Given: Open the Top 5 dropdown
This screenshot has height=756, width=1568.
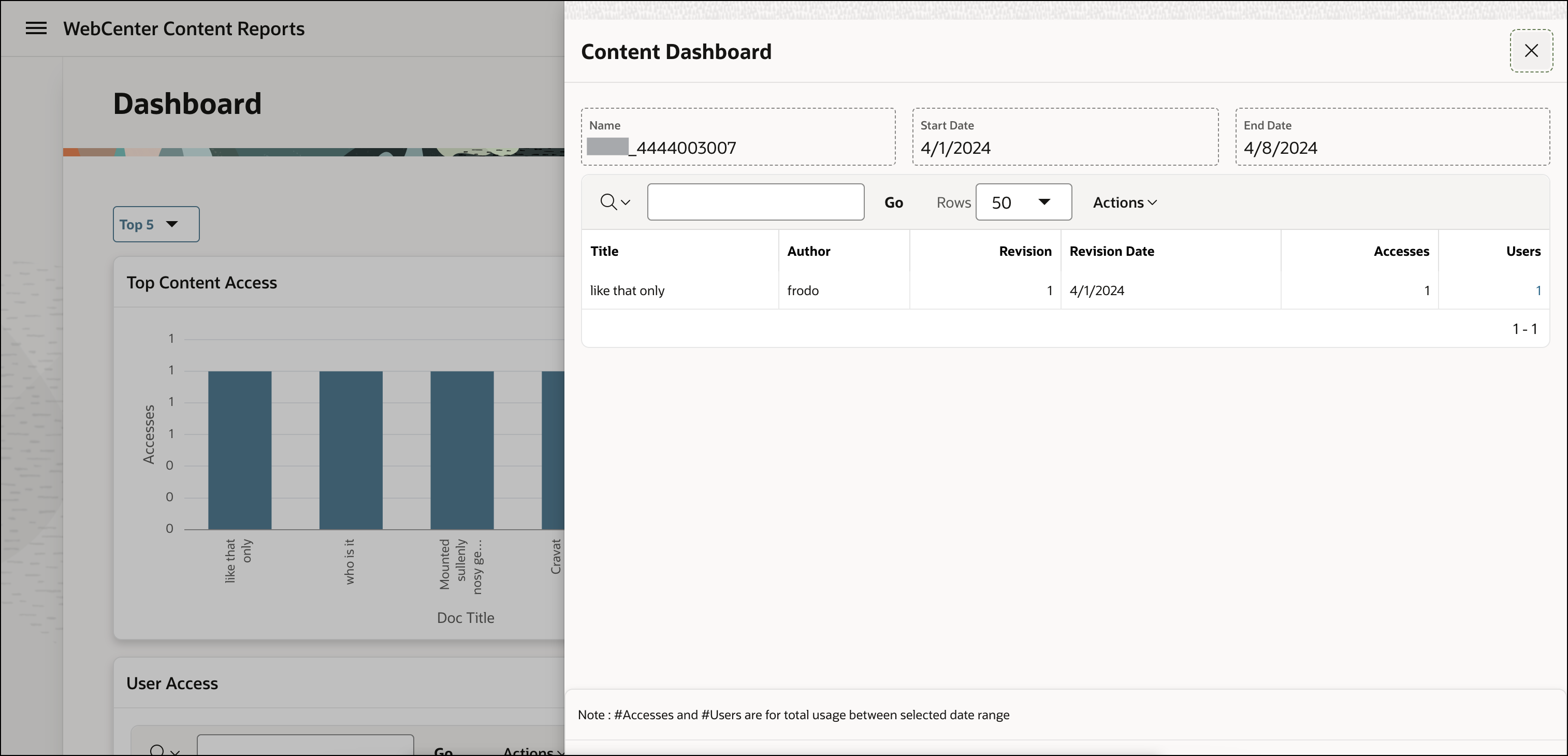Looking at the screenshot, I should point(156,224).
